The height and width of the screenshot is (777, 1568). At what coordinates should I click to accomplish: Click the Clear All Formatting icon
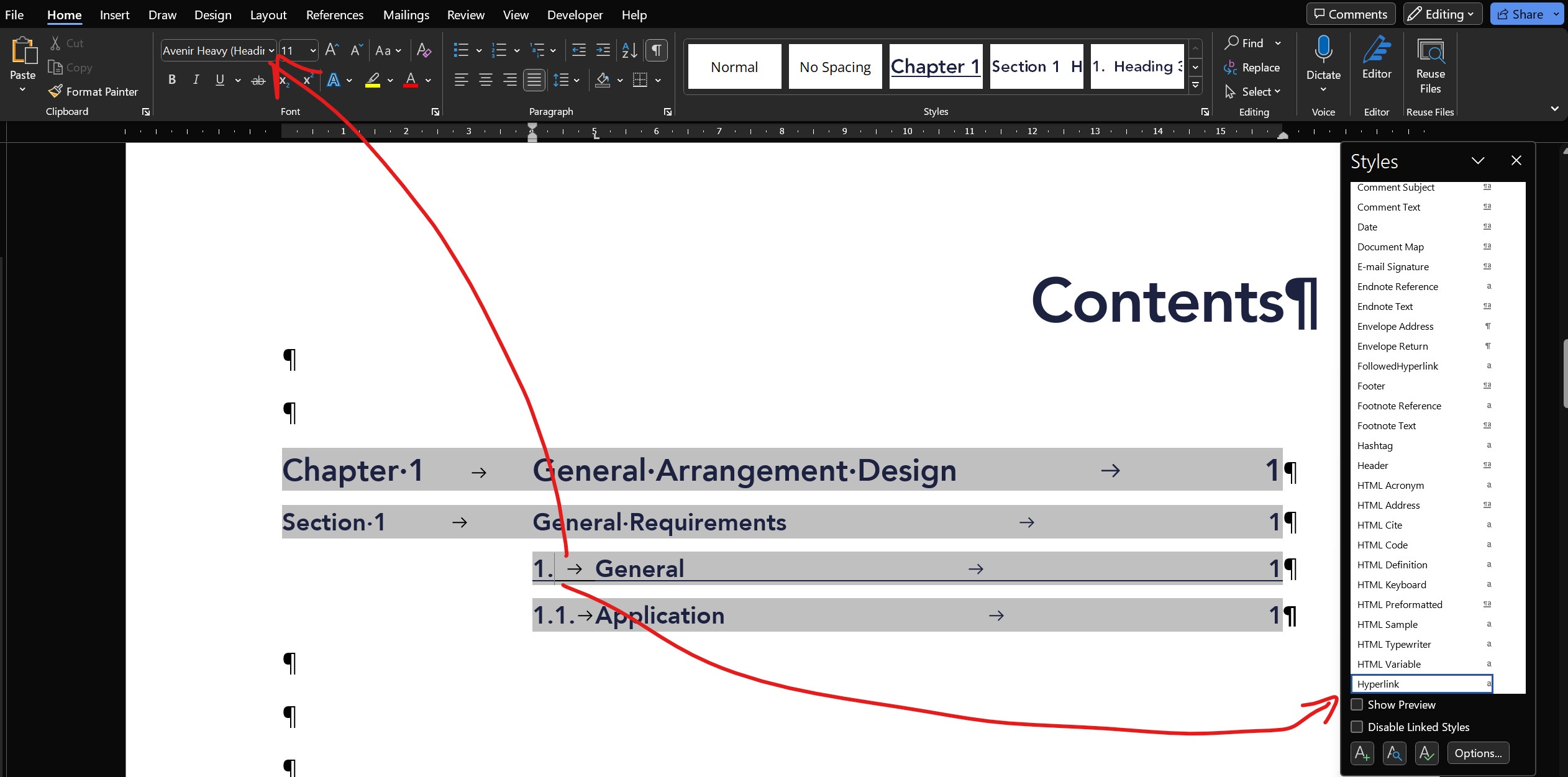point(424,50)
